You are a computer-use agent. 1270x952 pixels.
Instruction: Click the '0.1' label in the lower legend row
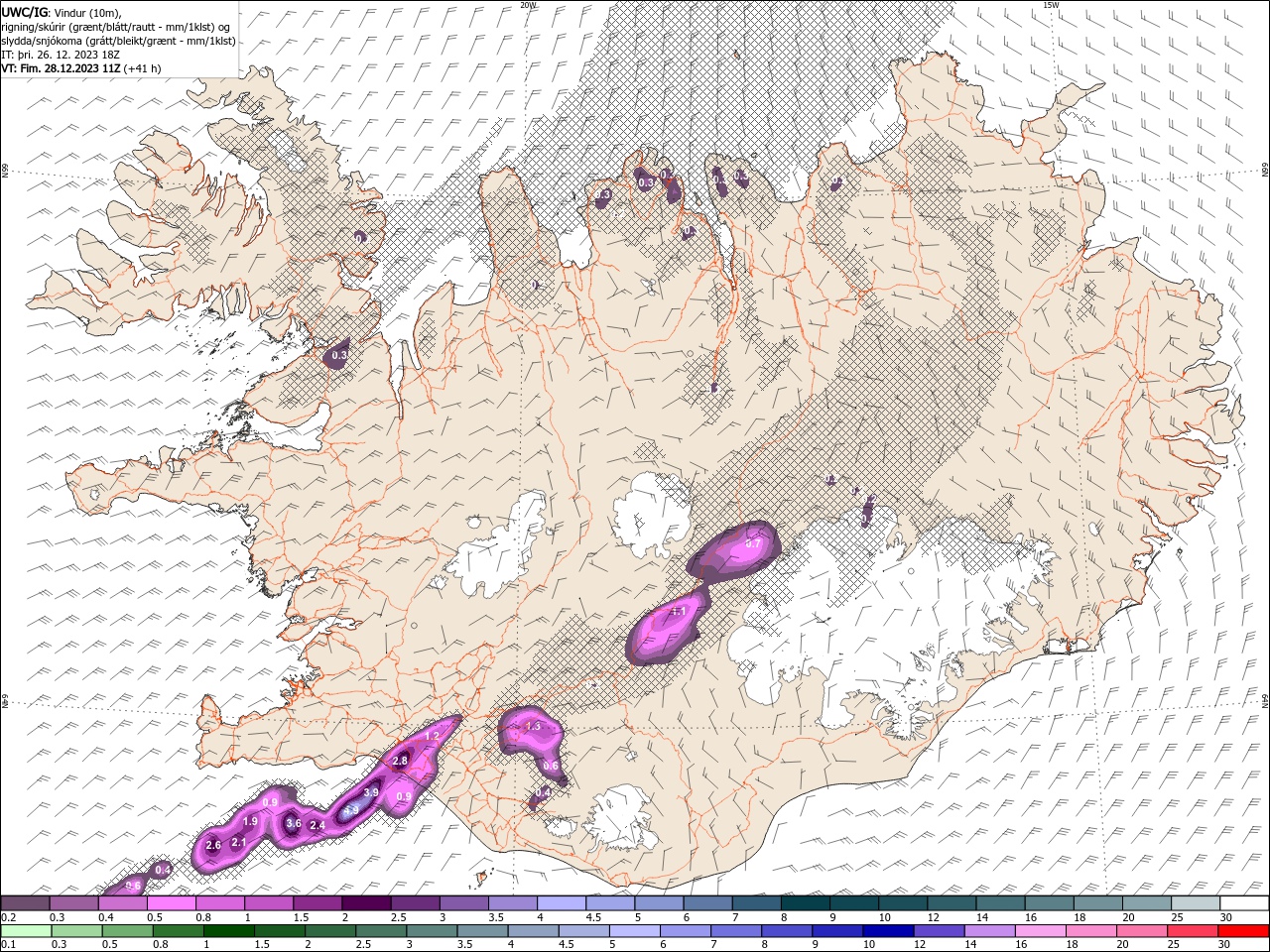(8, 945)
